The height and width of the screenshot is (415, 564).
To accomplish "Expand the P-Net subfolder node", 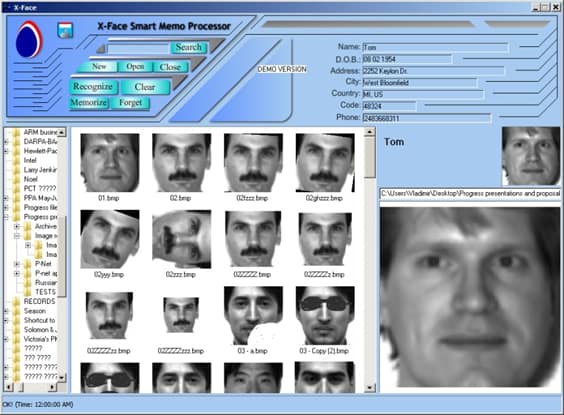I will [x=17, y=264].
